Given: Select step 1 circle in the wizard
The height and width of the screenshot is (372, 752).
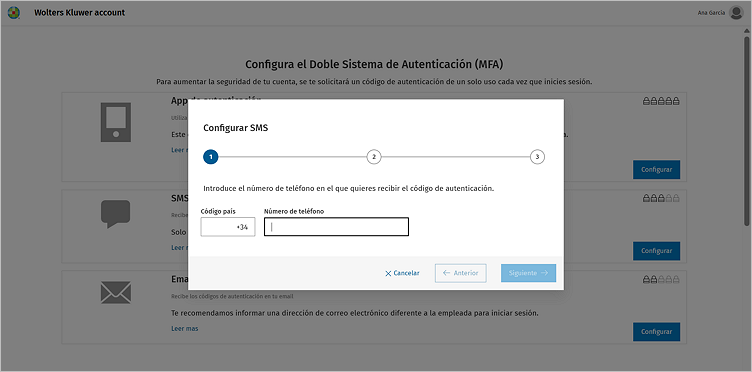Looking at the screenshot, I should coord(211,157).
